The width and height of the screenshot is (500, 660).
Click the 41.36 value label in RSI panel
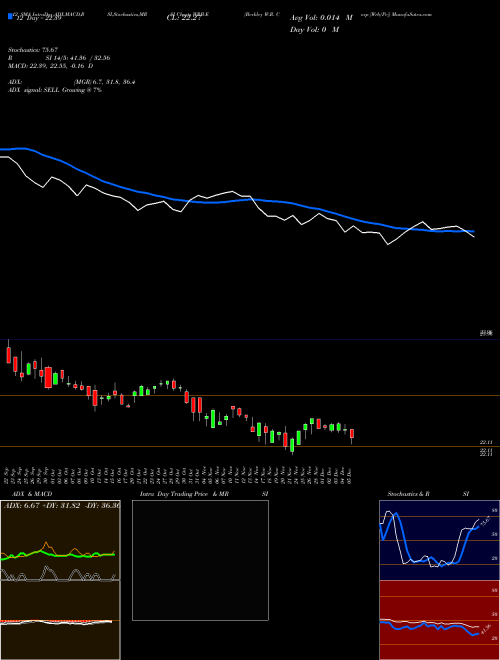[x=485, y=629]
